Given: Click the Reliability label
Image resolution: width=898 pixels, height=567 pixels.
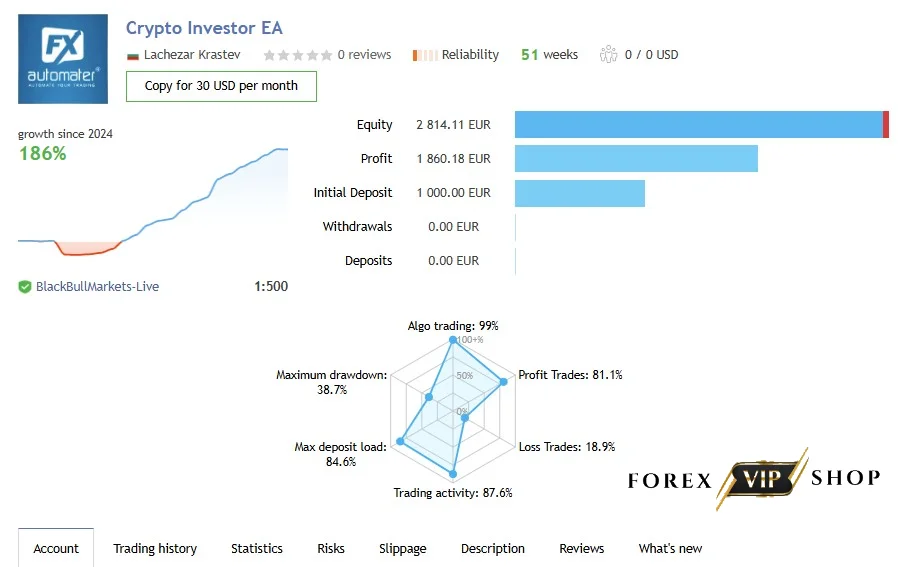Looking at the screenshot, I should [470, 54].
